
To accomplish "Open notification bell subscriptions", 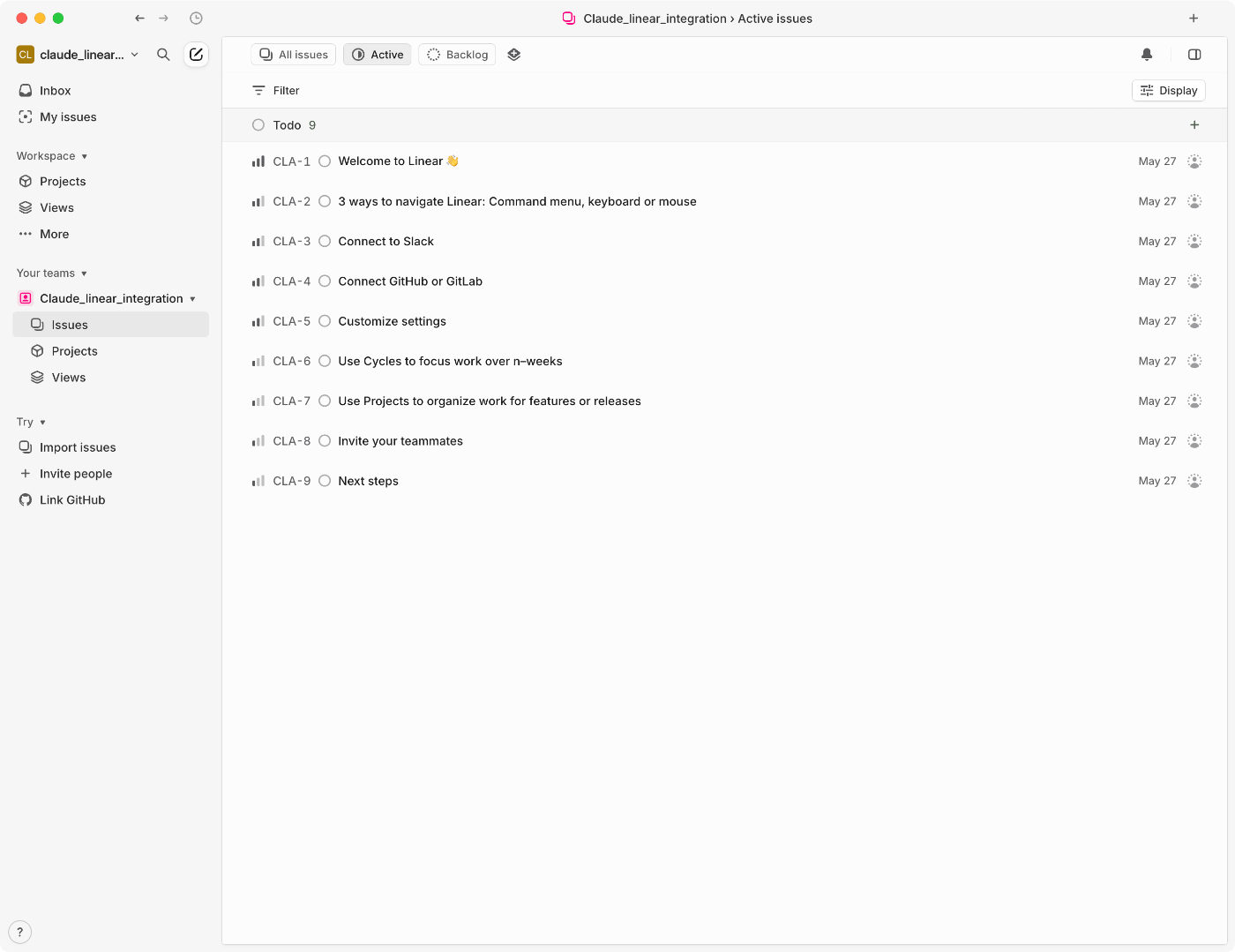I will click(1147, 55).
